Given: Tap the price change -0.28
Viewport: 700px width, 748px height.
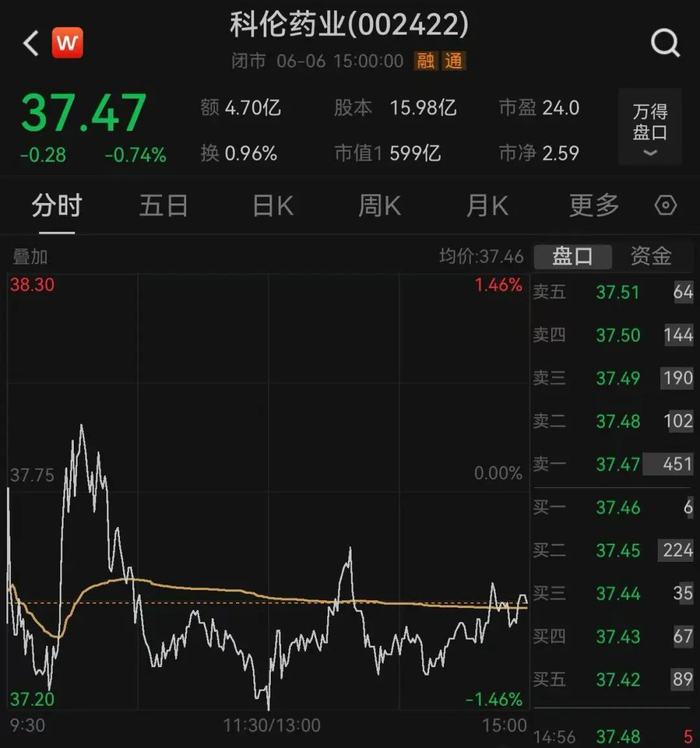Looking at the screenshot, I should 43,156.
